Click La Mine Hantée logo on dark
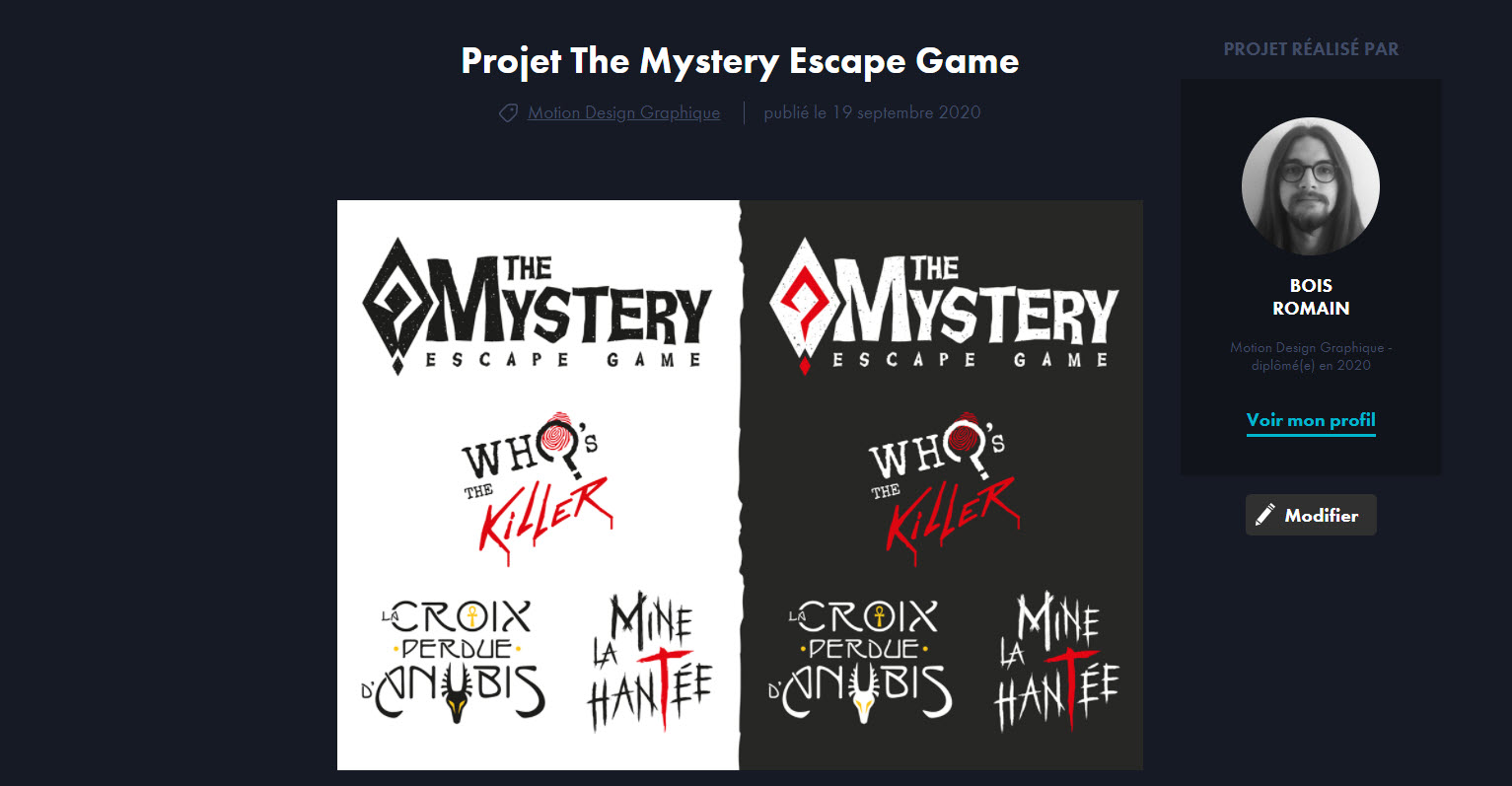Screen dimensions: 1512x786 (1057, 662)
